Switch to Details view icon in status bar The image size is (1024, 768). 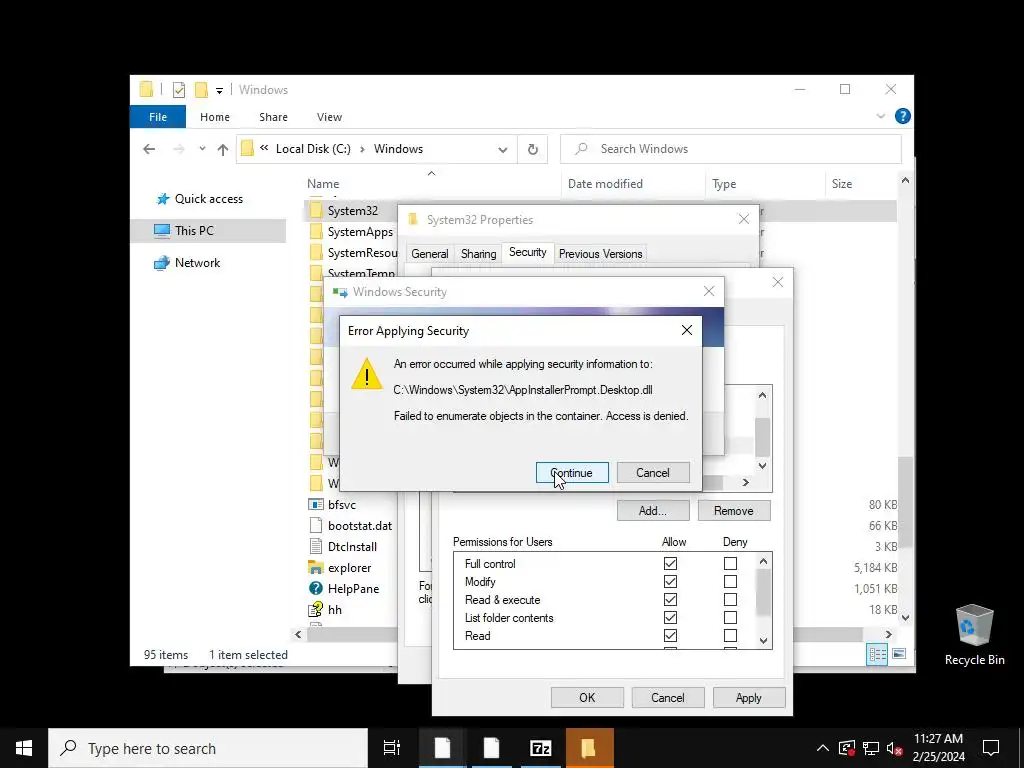pyautogui.click(x=877, y=654)
